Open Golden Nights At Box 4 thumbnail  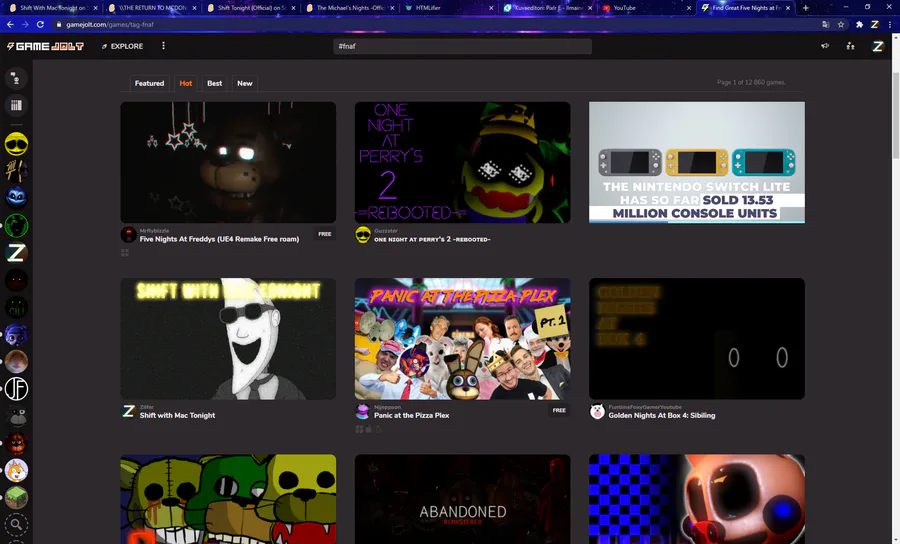tap(697, 339)
